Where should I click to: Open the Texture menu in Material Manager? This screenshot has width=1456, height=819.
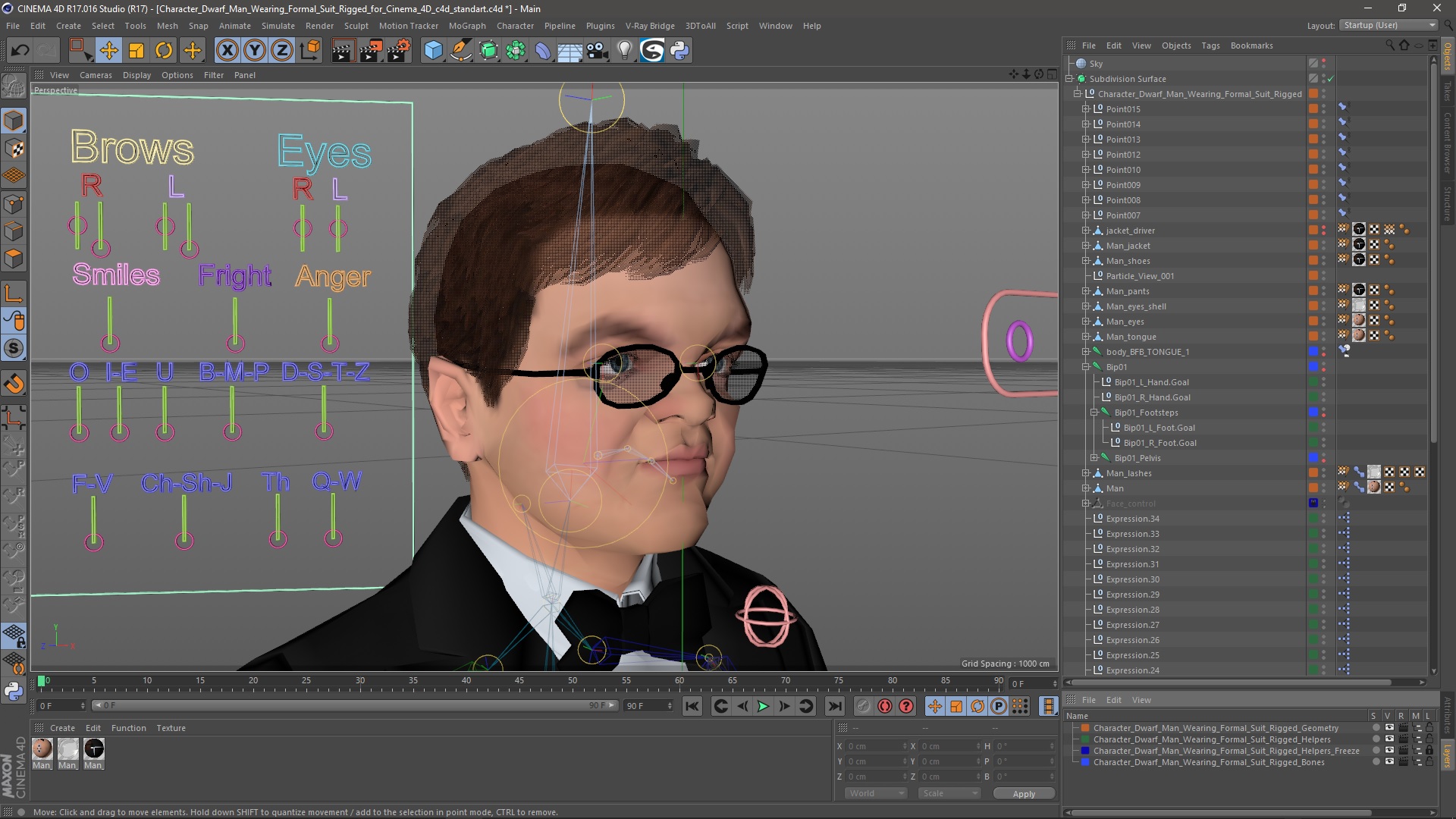pyautogui.click(x=171, y=728)
